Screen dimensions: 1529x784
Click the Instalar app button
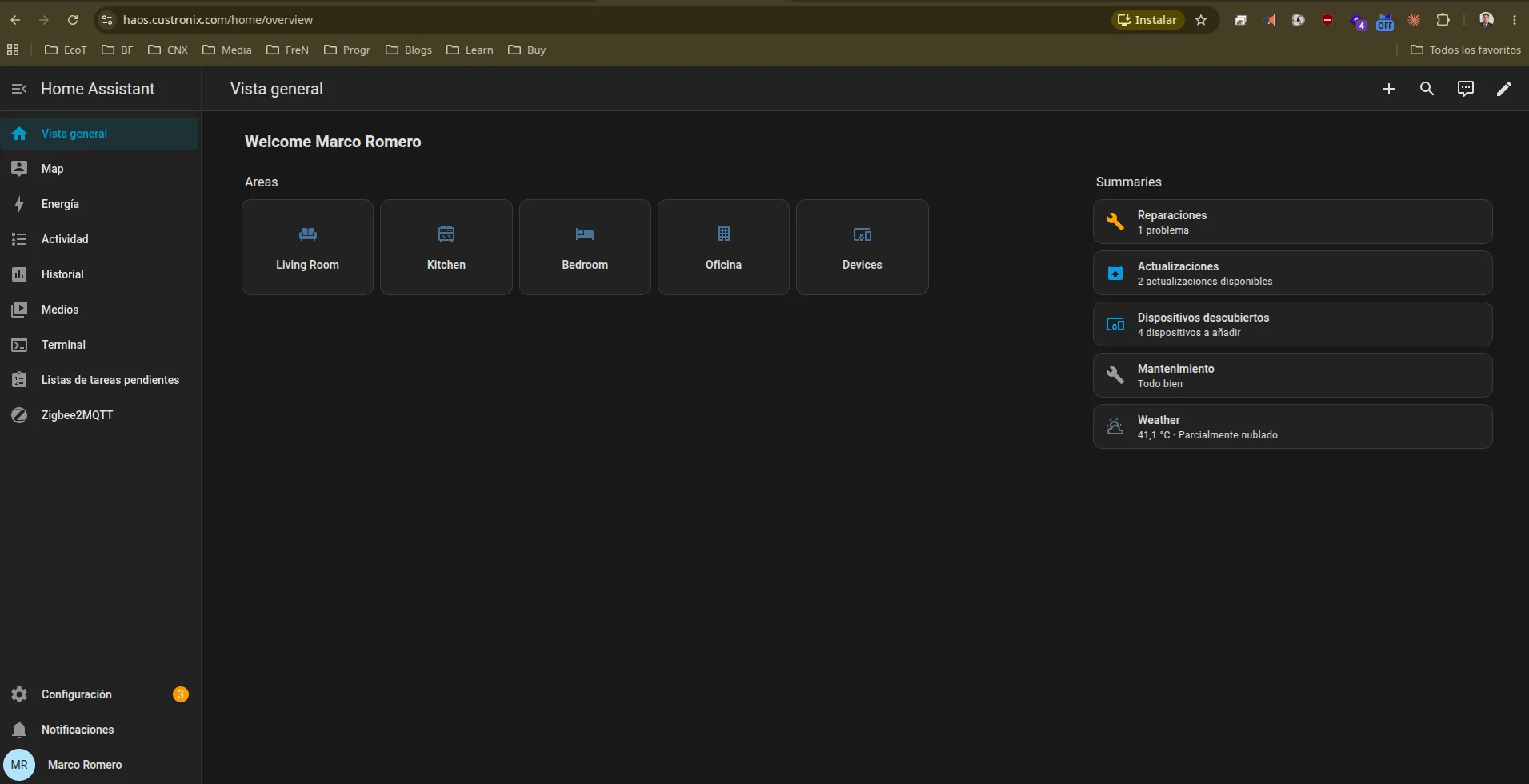coord(1147,20)
